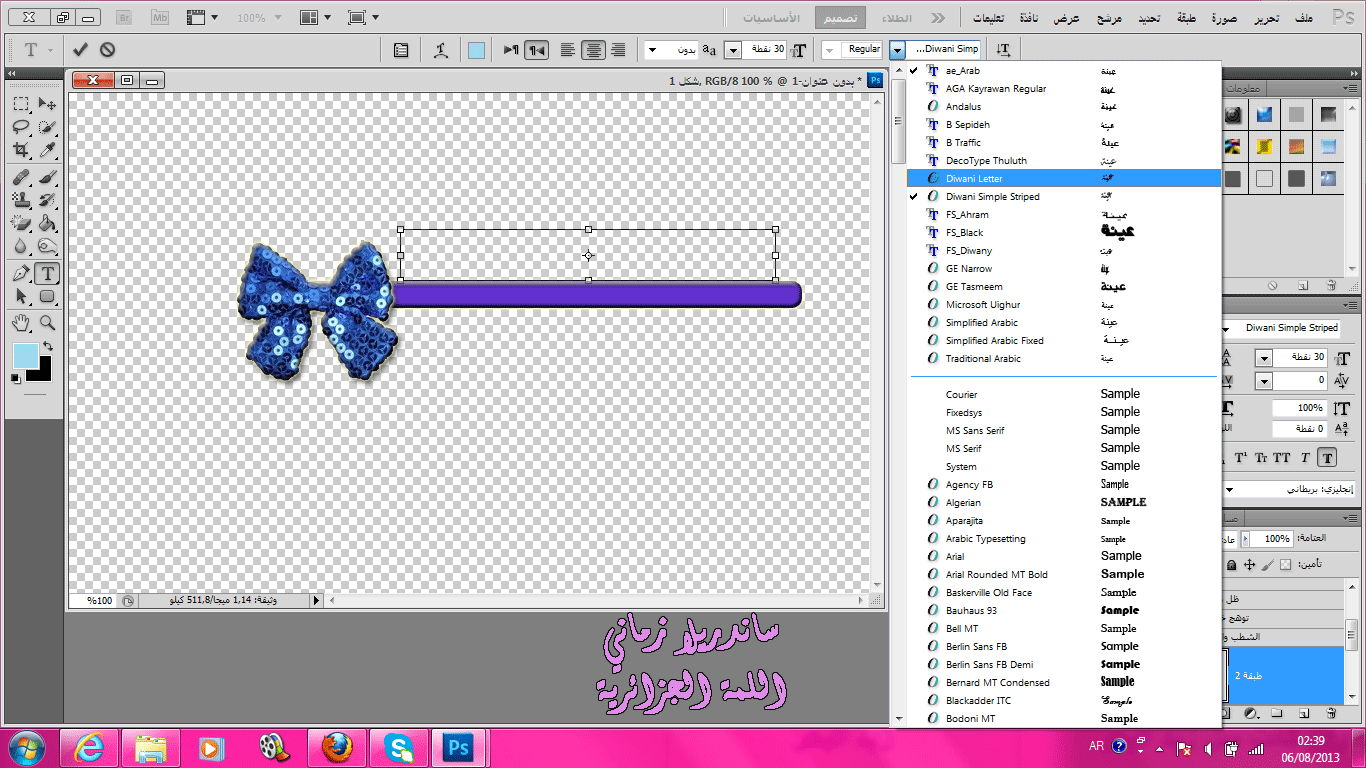Image resolution: width=1366 pixels, height=768 pixels.
Task: Select the Eyedropper tool
Action: [x=47, y=151]
